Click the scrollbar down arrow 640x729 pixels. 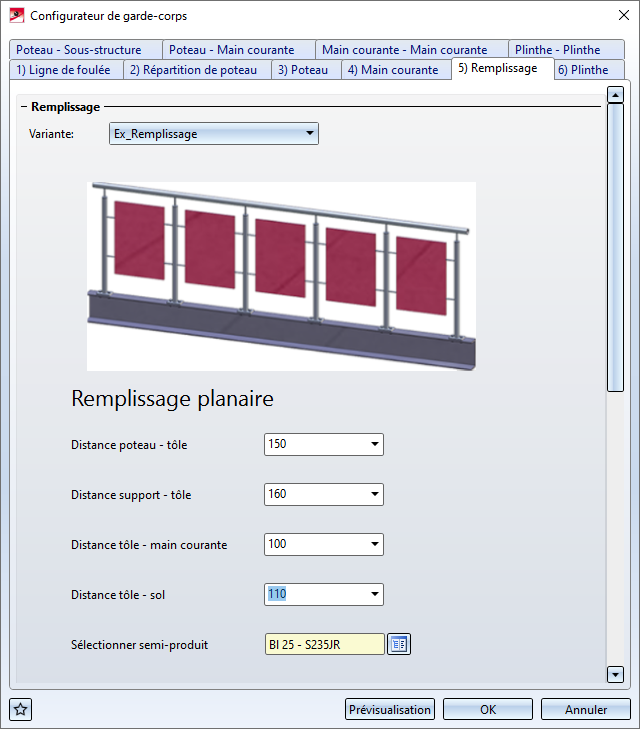(615, 674)
